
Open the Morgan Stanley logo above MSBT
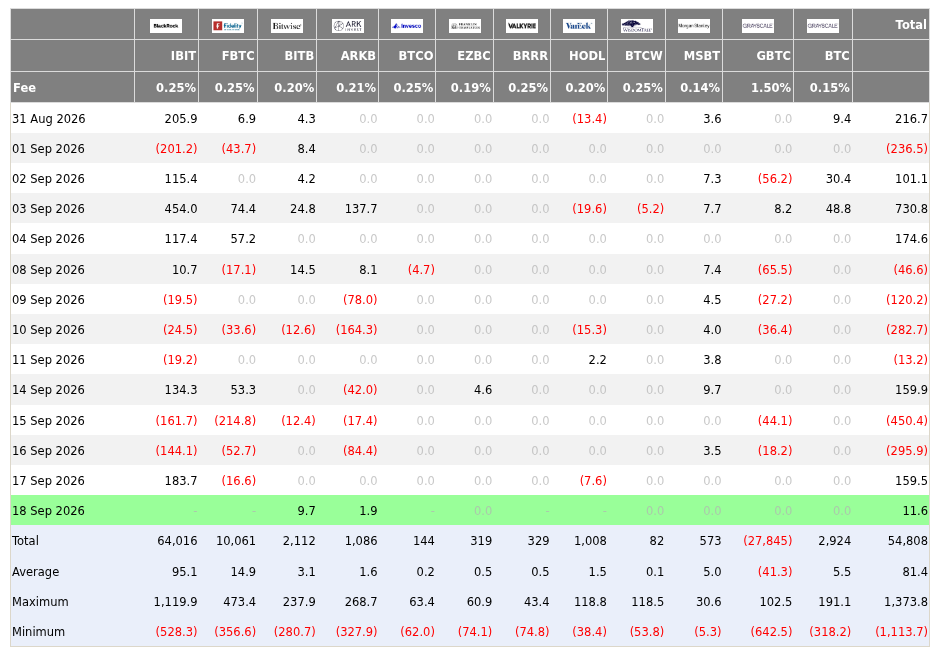point(694,26)
